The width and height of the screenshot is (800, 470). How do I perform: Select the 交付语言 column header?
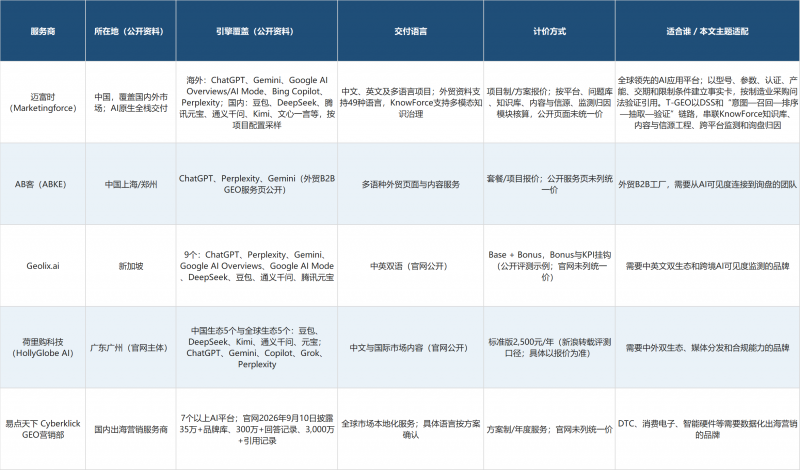coord(410,31)
